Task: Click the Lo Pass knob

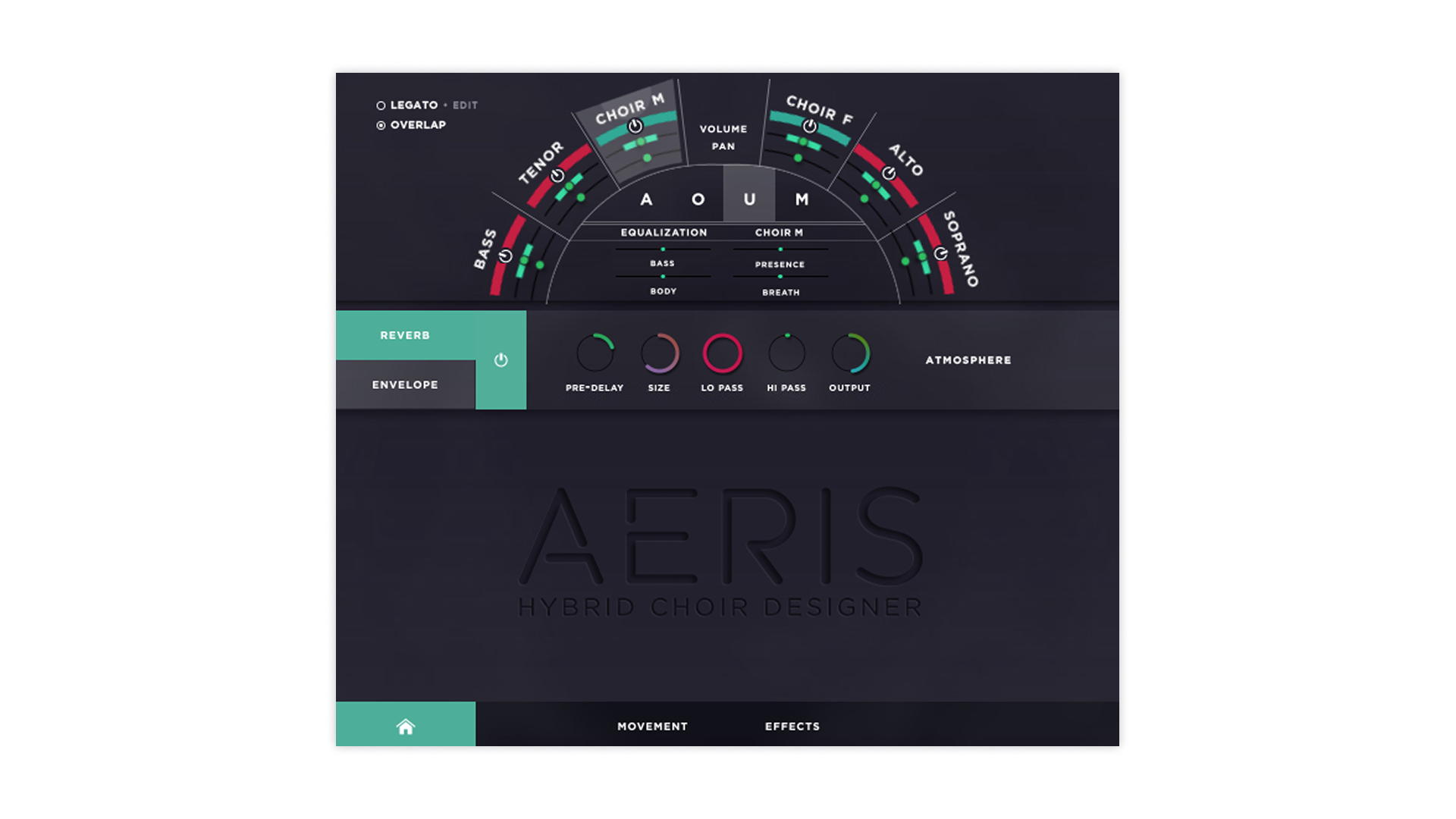Action: 722,353
